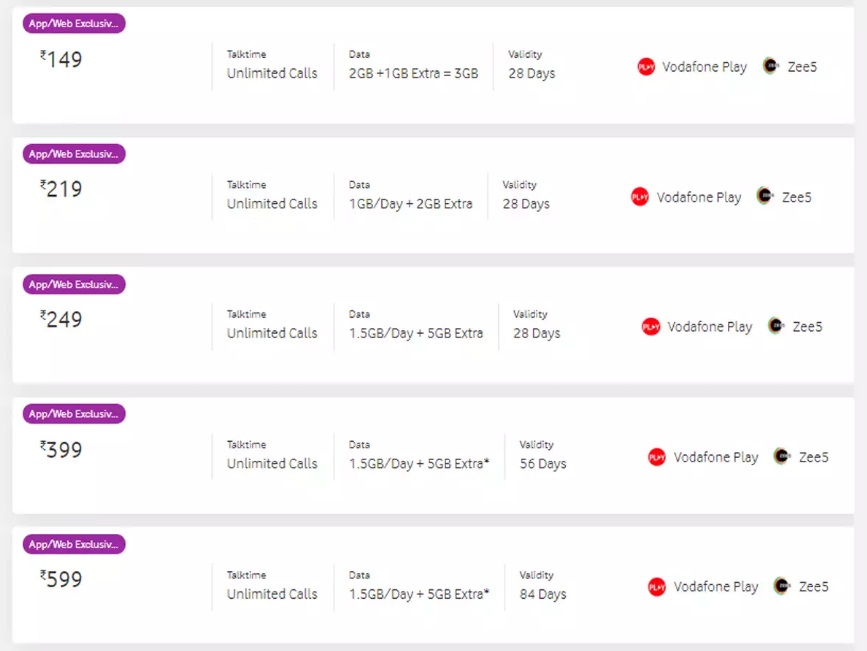Screen dimensions: 867x651
Task: Click 2GB +1GB Extra = 3GB data text
Action: [413, 74]
